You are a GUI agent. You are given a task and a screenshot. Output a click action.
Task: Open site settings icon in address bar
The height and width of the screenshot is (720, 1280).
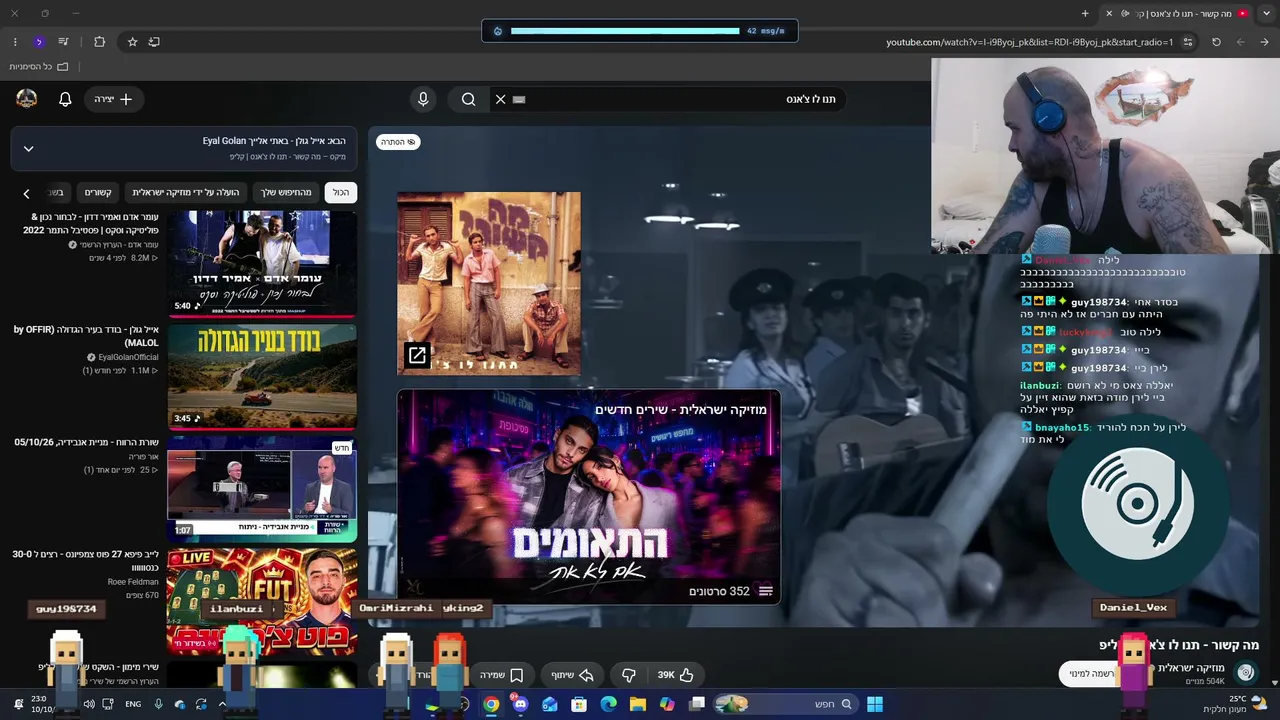[1188, 42]
